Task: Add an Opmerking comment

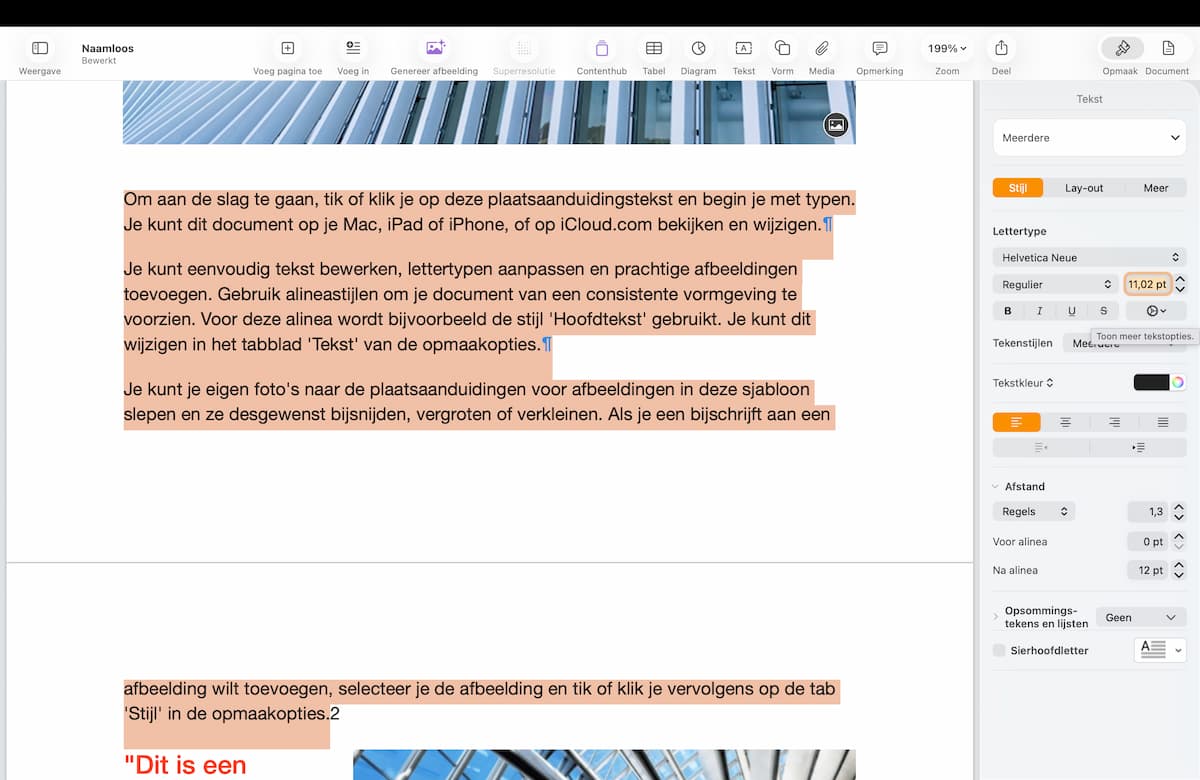Action: pos(879,48)
